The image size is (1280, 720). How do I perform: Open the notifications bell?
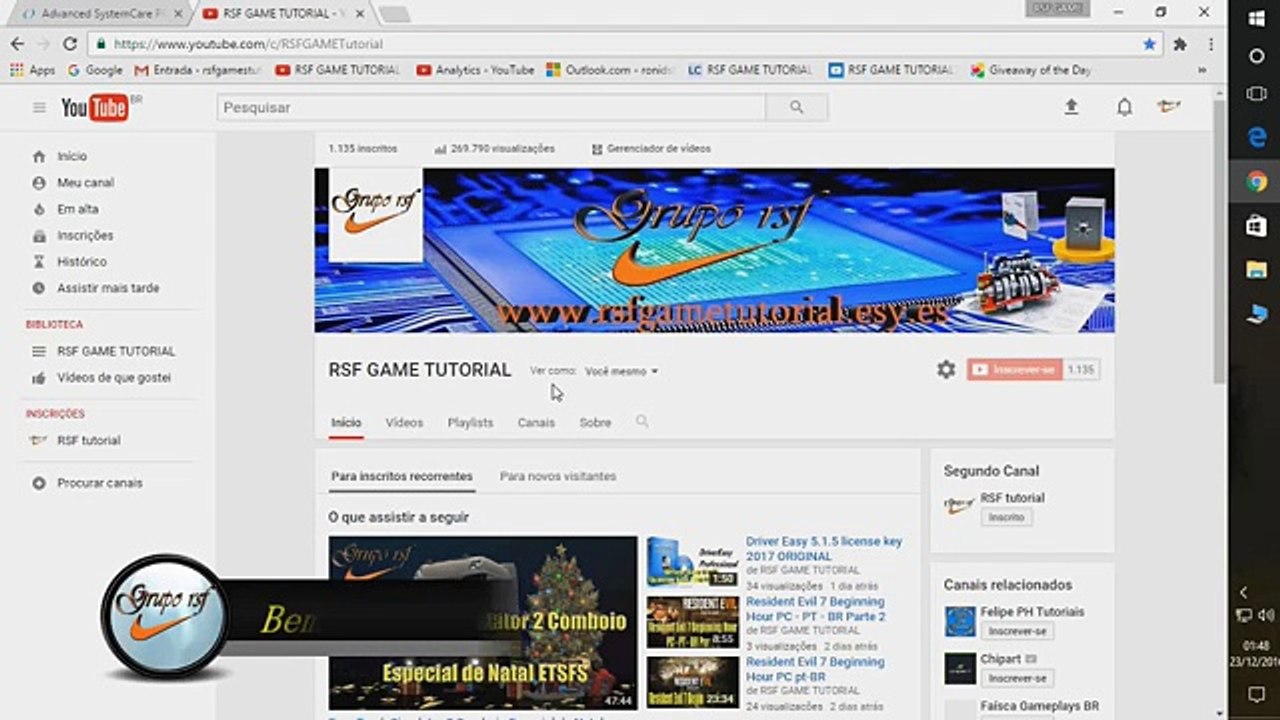[1124, 107]
